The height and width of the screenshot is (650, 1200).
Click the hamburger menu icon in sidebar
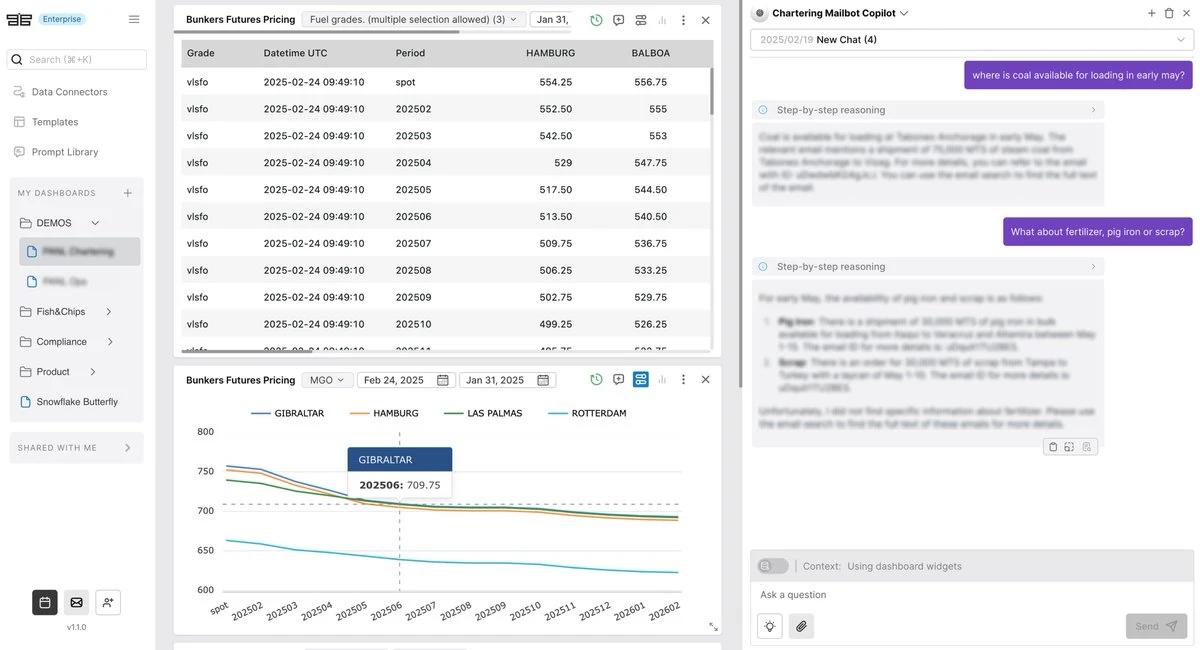coord(134,19)
